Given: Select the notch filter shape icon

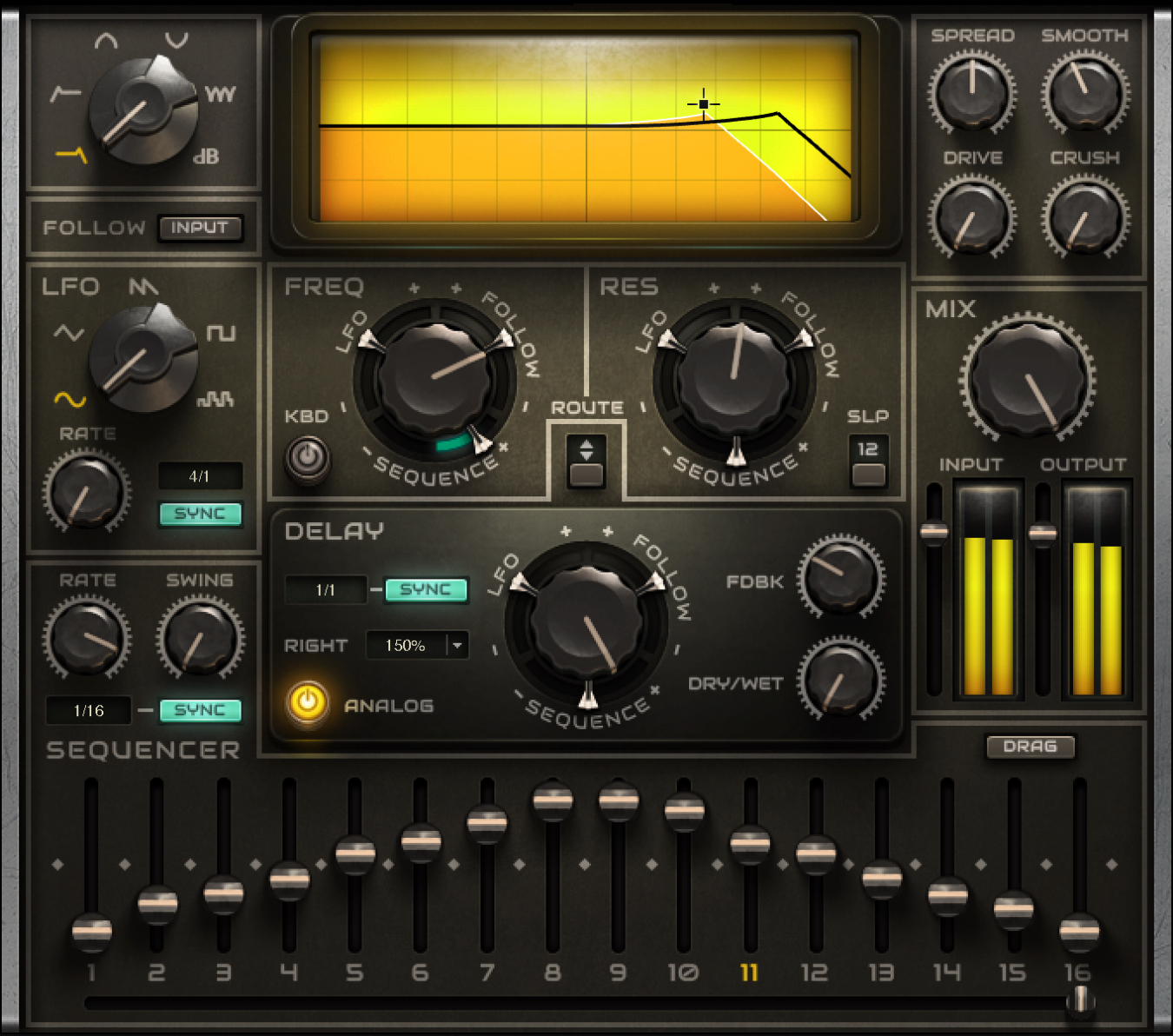Looking at the screenshot, I should pos(176,41).
